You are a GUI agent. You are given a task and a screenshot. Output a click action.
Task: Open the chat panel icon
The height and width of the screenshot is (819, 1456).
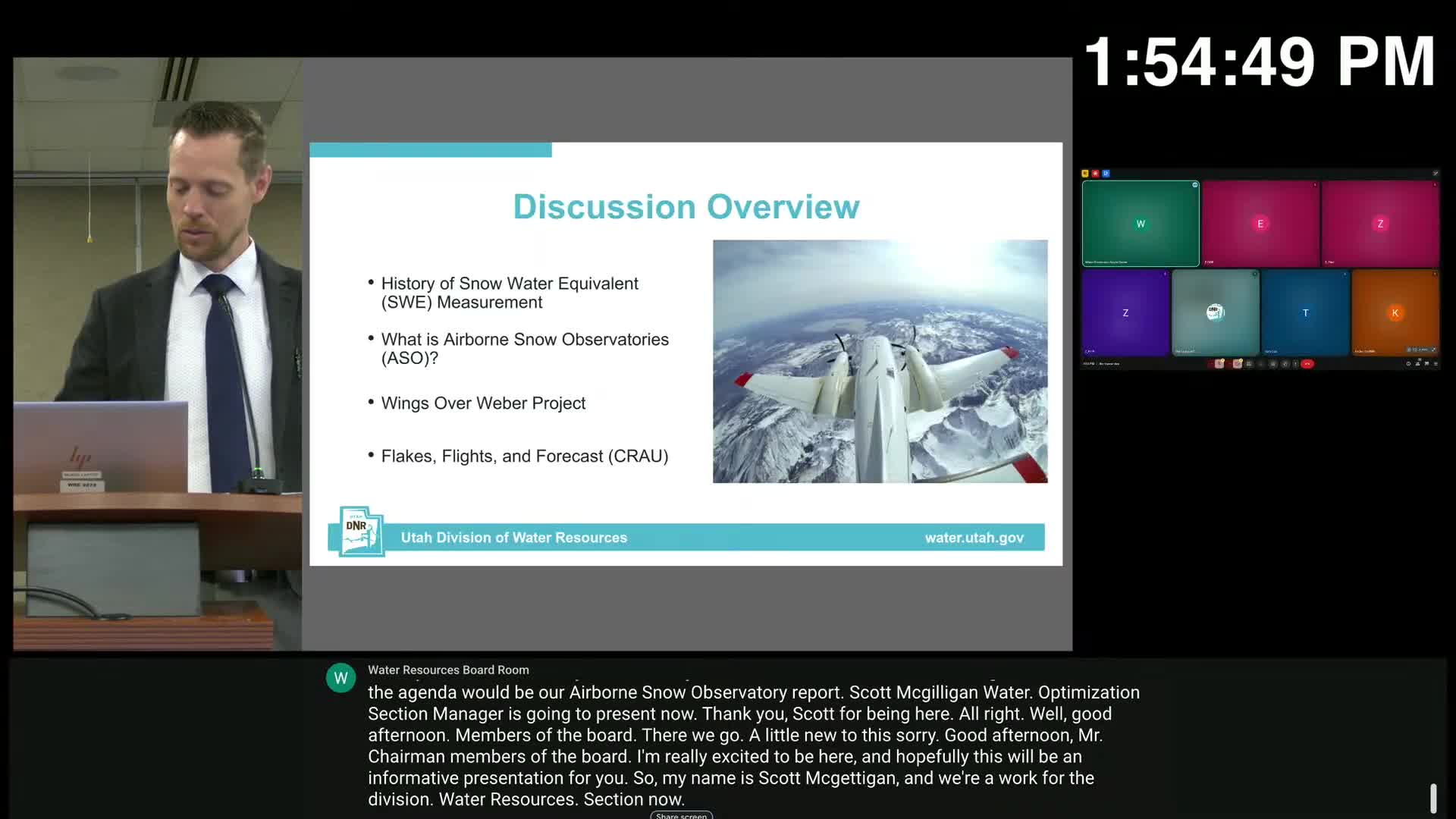tap(1426, 364)
